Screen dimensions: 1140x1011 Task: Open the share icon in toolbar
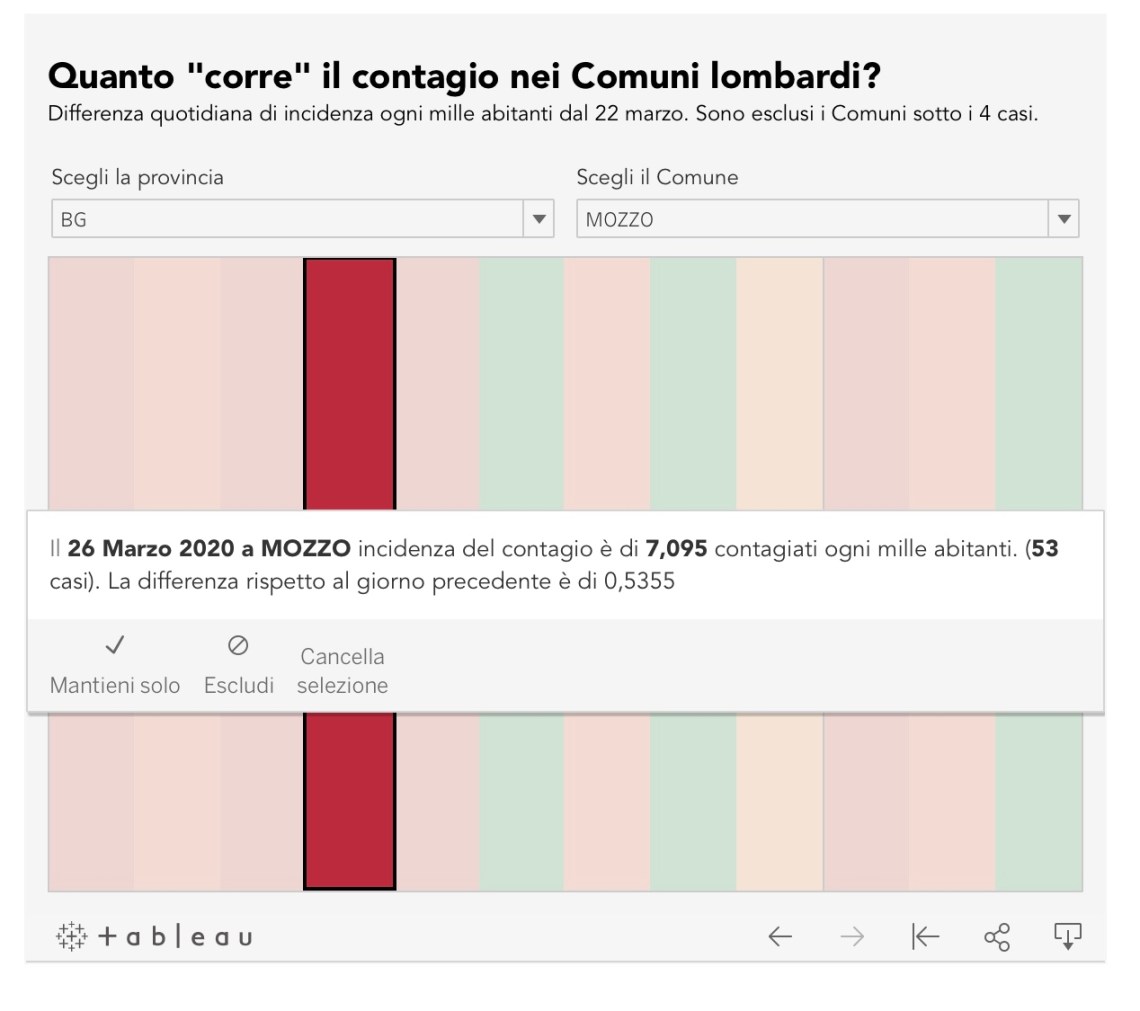997,936
